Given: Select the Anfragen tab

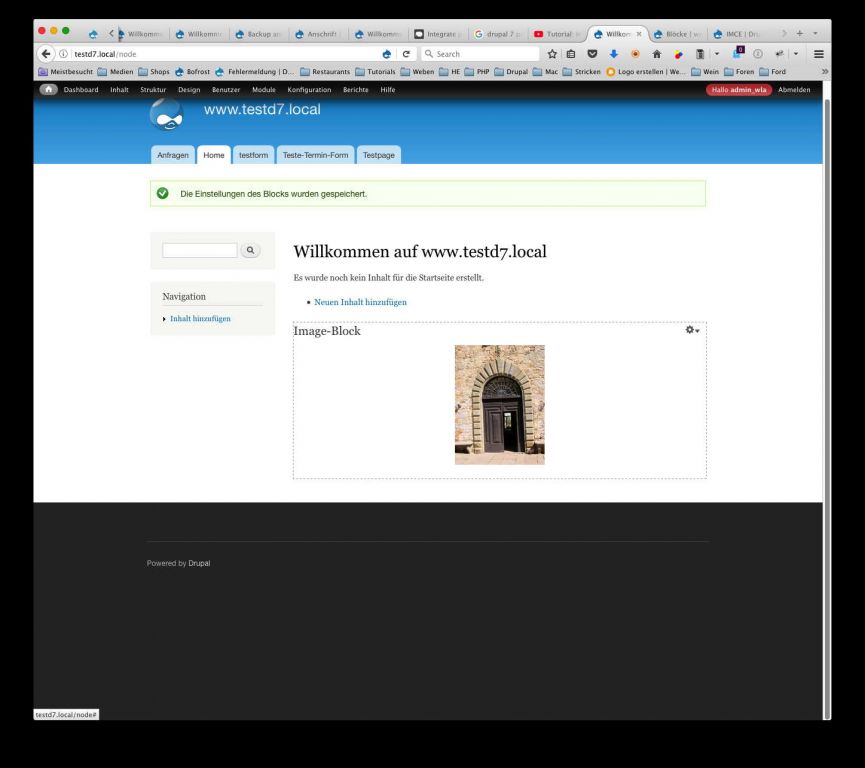Looking at the screenshot, I should pos(172,155).
